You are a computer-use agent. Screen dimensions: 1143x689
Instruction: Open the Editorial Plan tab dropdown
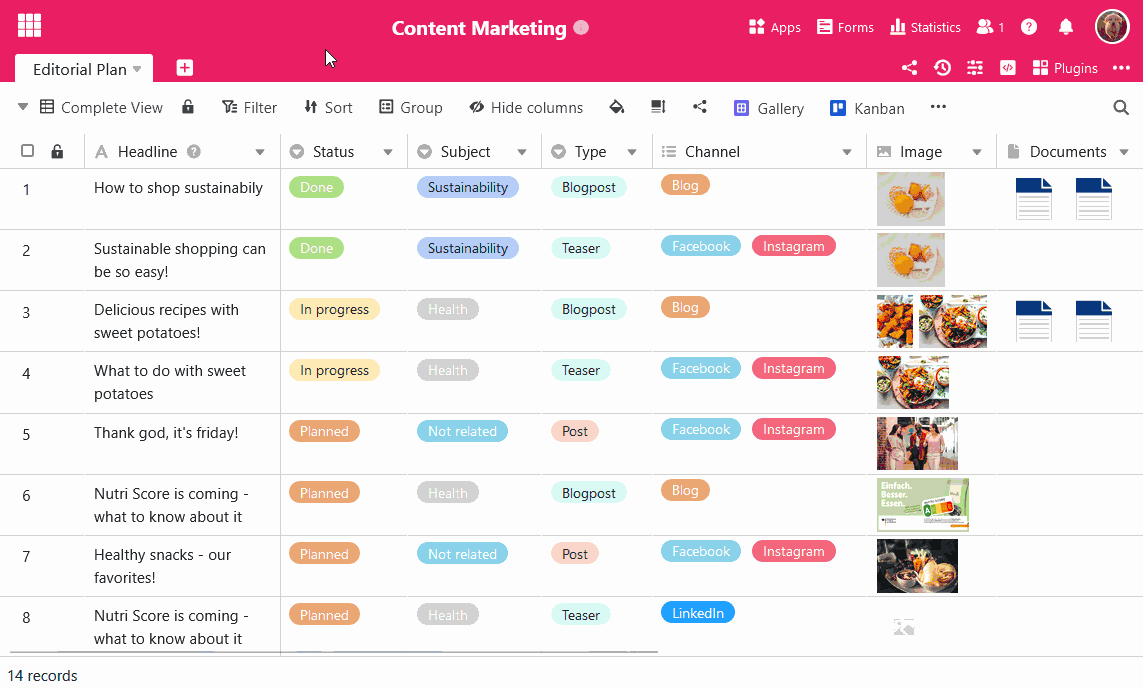[x=137, y=69]
